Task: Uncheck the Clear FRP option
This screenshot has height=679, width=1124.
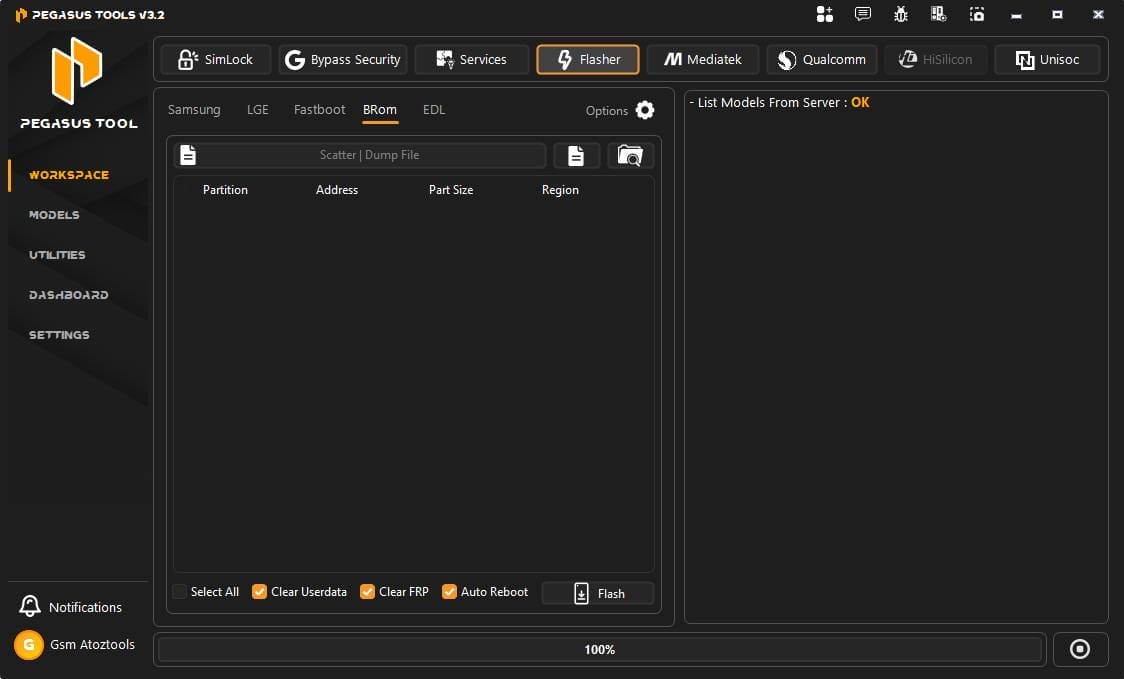Action: (367, 592)
